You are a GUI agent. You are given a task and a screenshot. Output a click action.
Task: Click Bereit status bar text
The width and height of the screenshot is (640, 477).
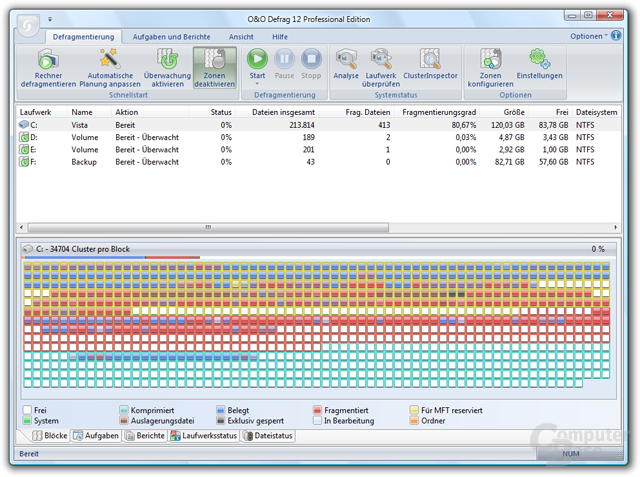pos(29,454)
